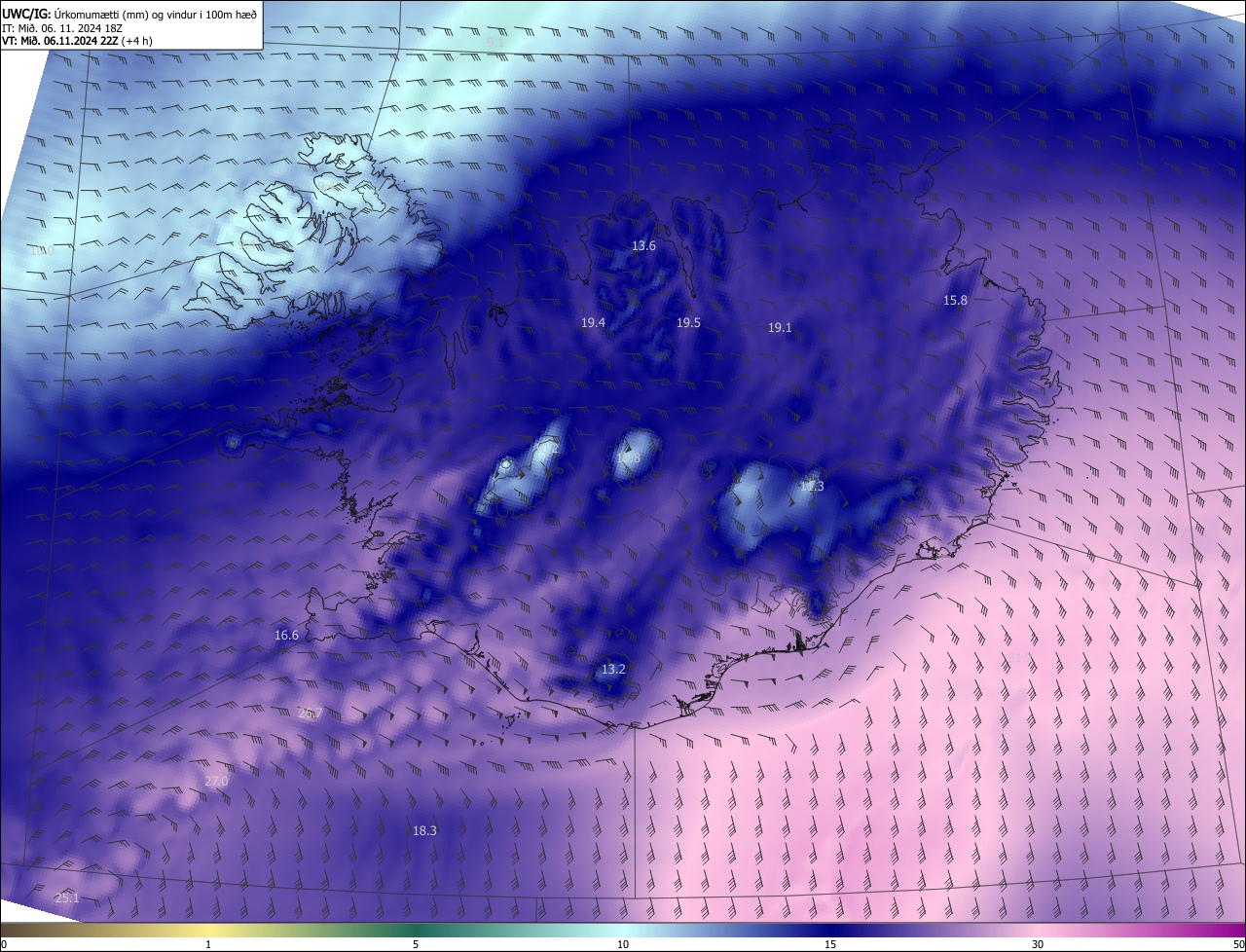Click the 'VT: Mið. 06.11.2024 22Z (+4 h)' line
Viewport: 1246px width, 952px height.
pyautogui.click(x=77, y=41)
